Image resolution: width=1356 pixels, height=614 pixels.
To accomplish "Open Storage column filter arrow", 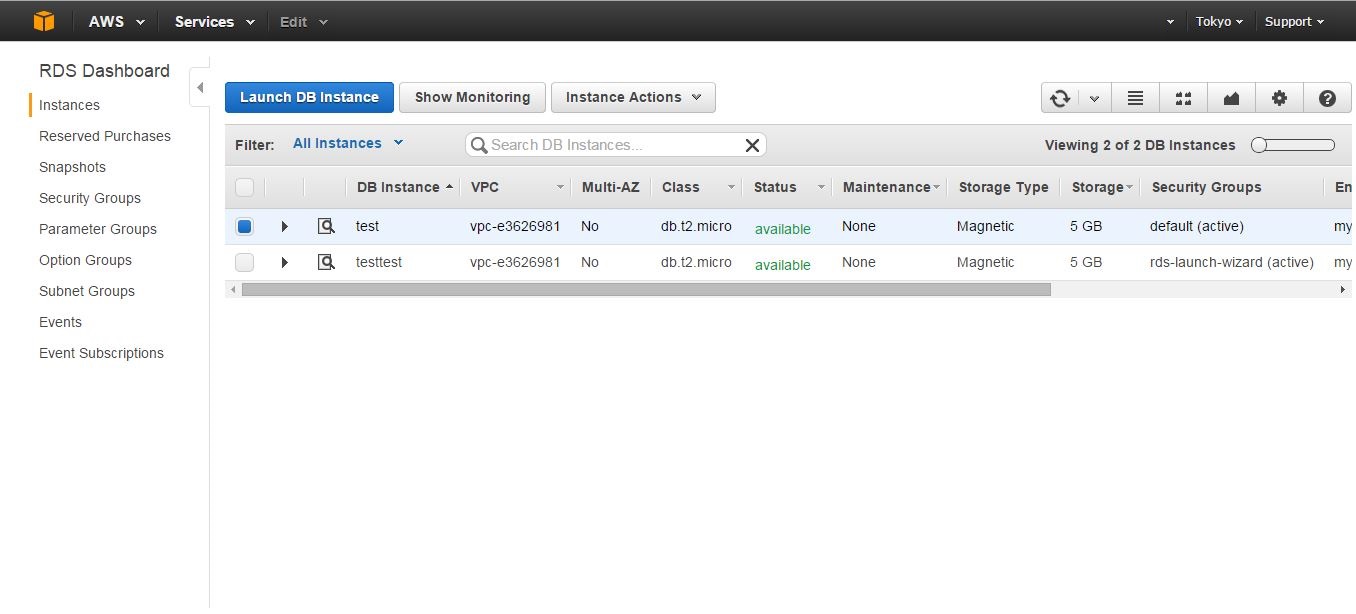I will point(1129,187).
